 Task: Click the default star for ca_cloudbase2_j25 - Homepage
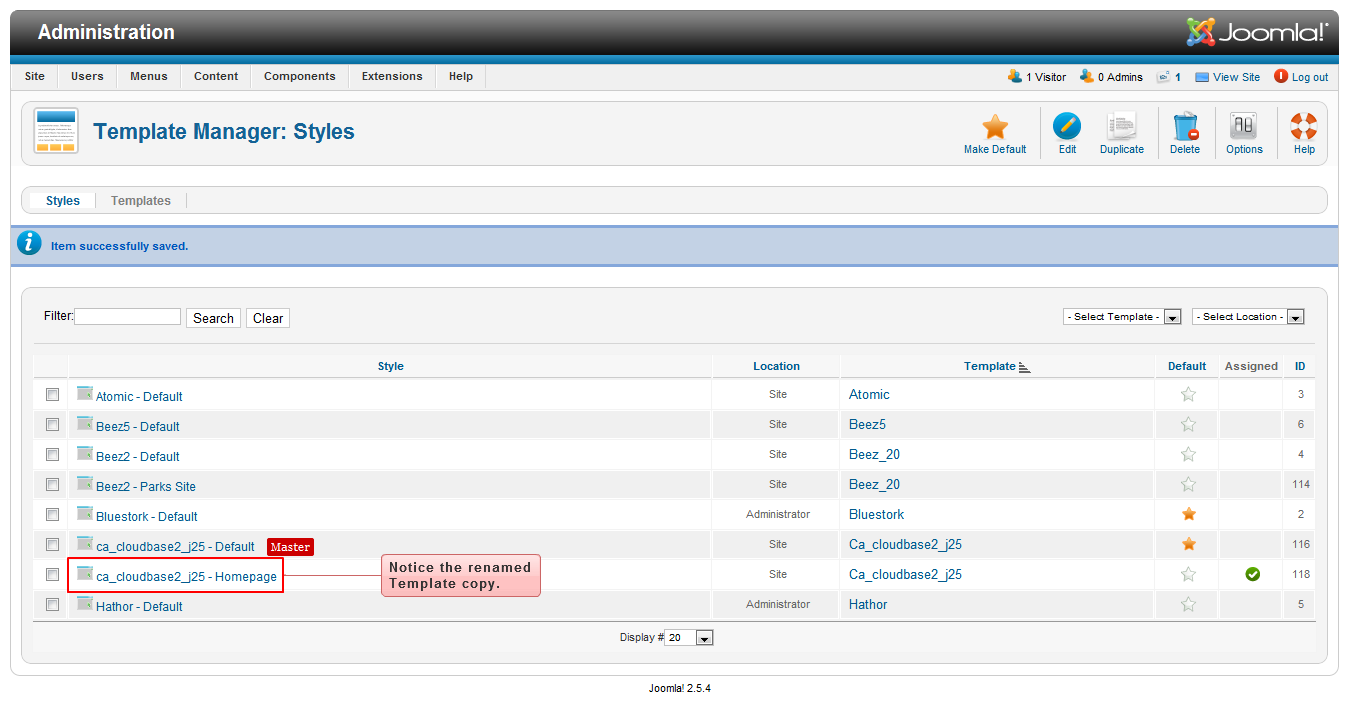click(x=1188, y=574)
